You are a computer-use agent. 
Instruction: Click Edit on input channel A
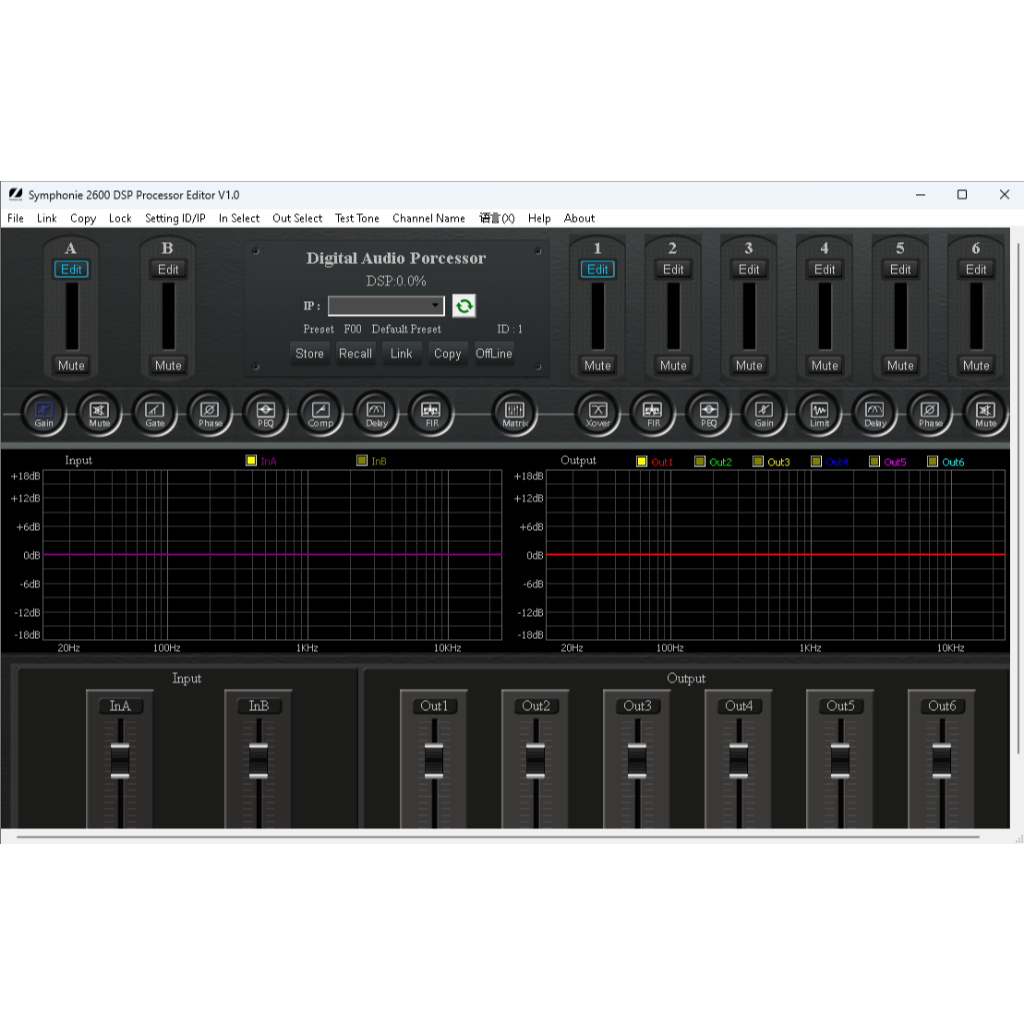click(71, 269)
